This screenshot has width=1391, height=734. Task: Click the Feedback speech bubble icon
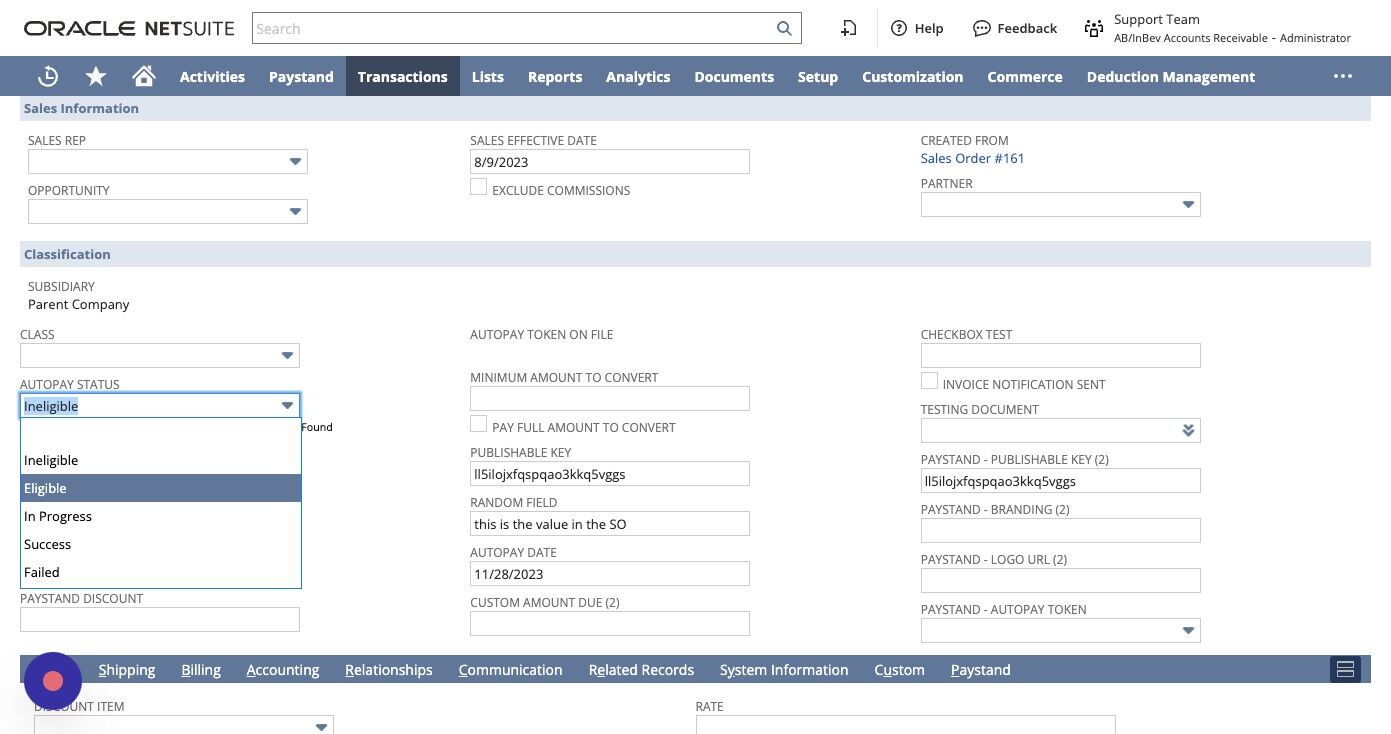pyautogui.click(x=982, y=28)
